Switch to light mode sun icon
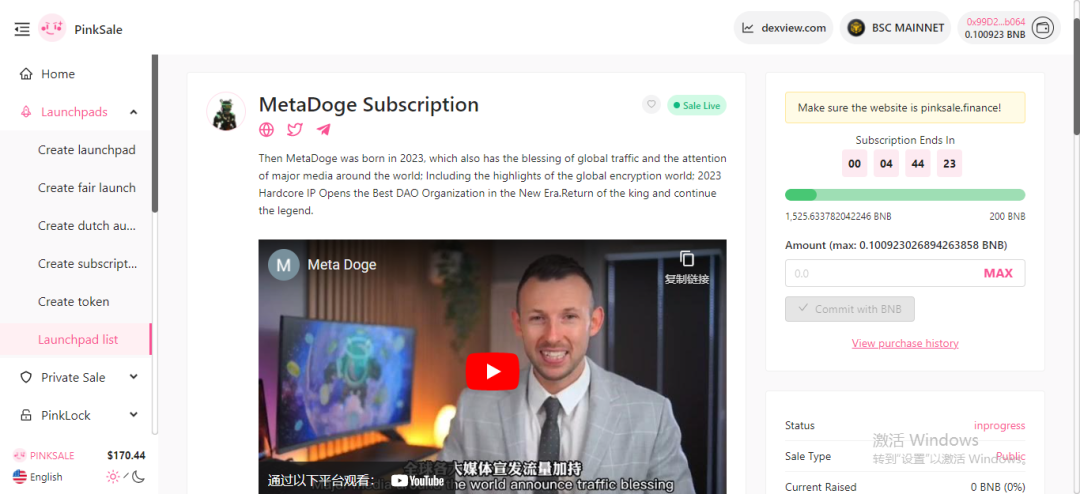The width and height of the screenshot is (1080, 494). tap(112, 476)
